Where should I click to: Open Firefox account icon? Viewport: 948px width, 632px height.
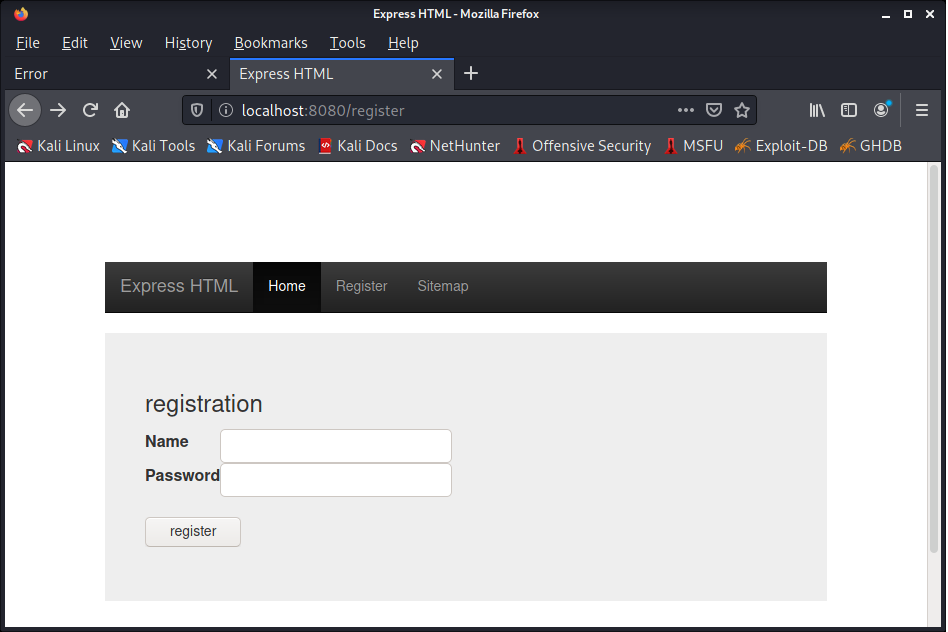(881, 110)
